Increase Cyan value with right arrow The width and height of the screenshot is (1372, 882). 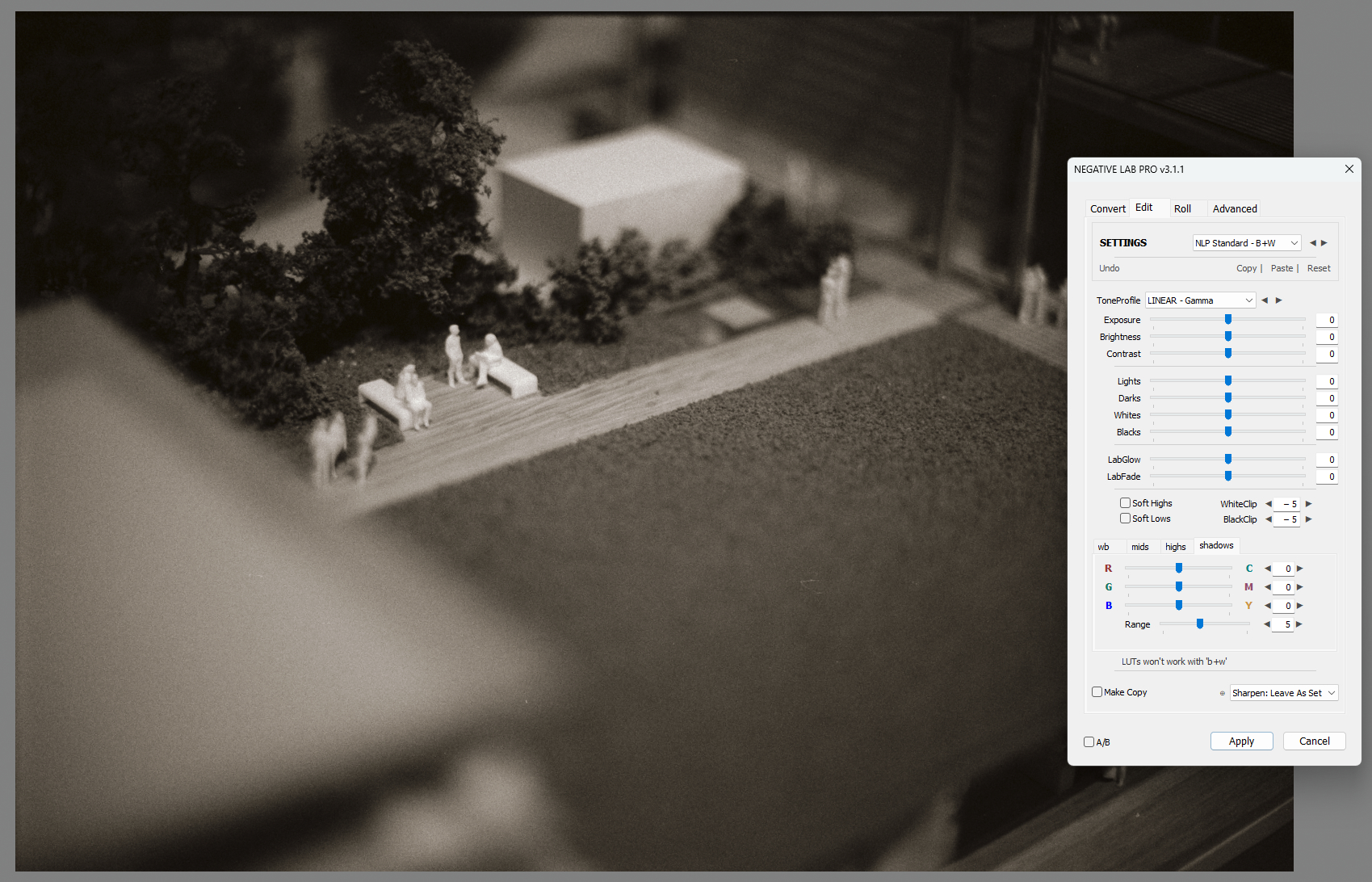point(1300,569)
